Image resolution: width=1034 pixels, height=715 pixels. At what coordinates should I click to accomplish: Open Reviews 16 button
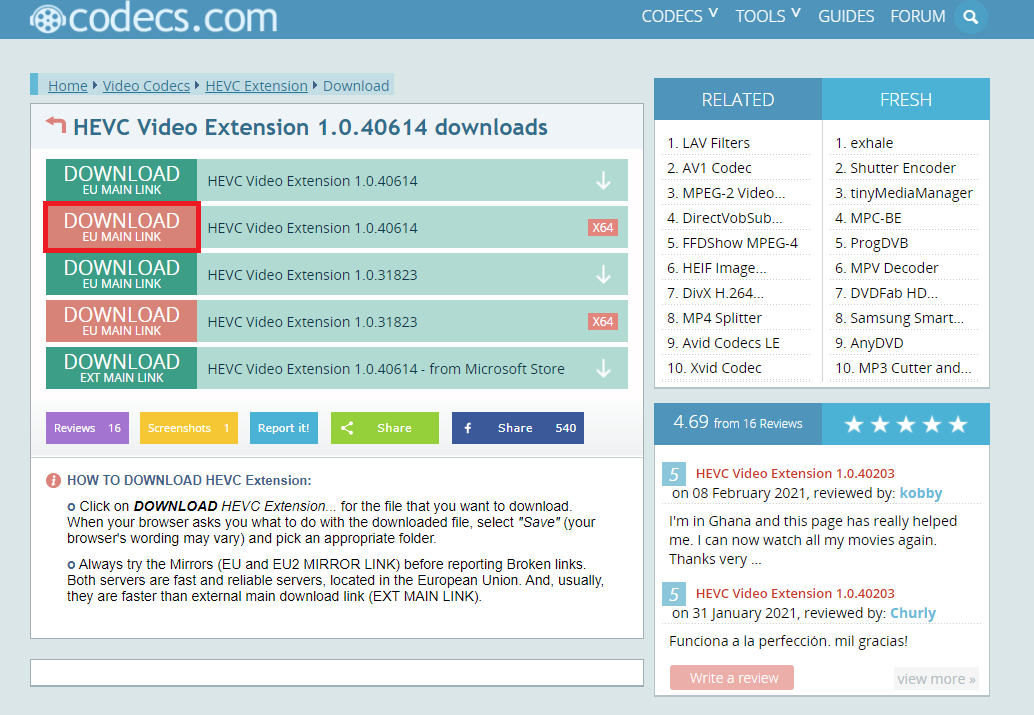(88, 428)
